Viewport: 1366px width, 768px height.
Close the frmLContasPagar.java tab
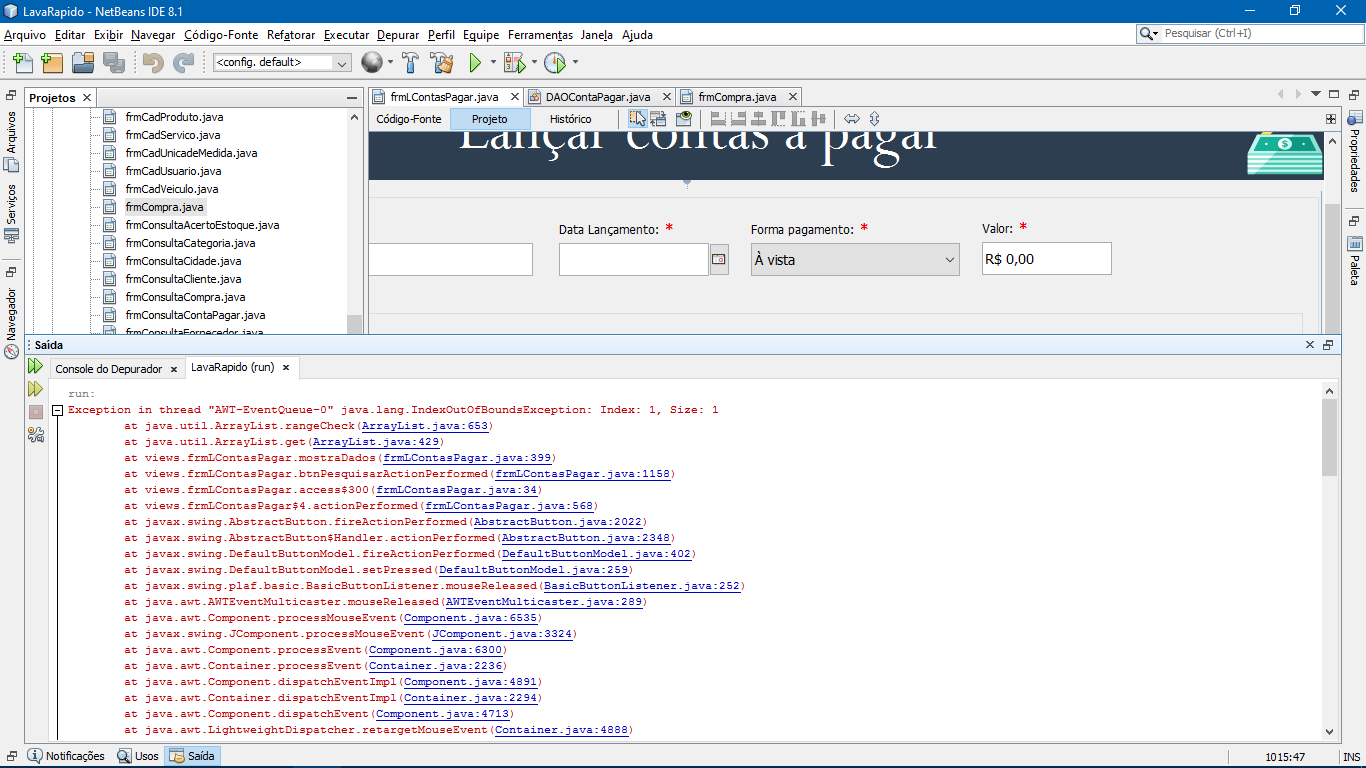point(515,97)
